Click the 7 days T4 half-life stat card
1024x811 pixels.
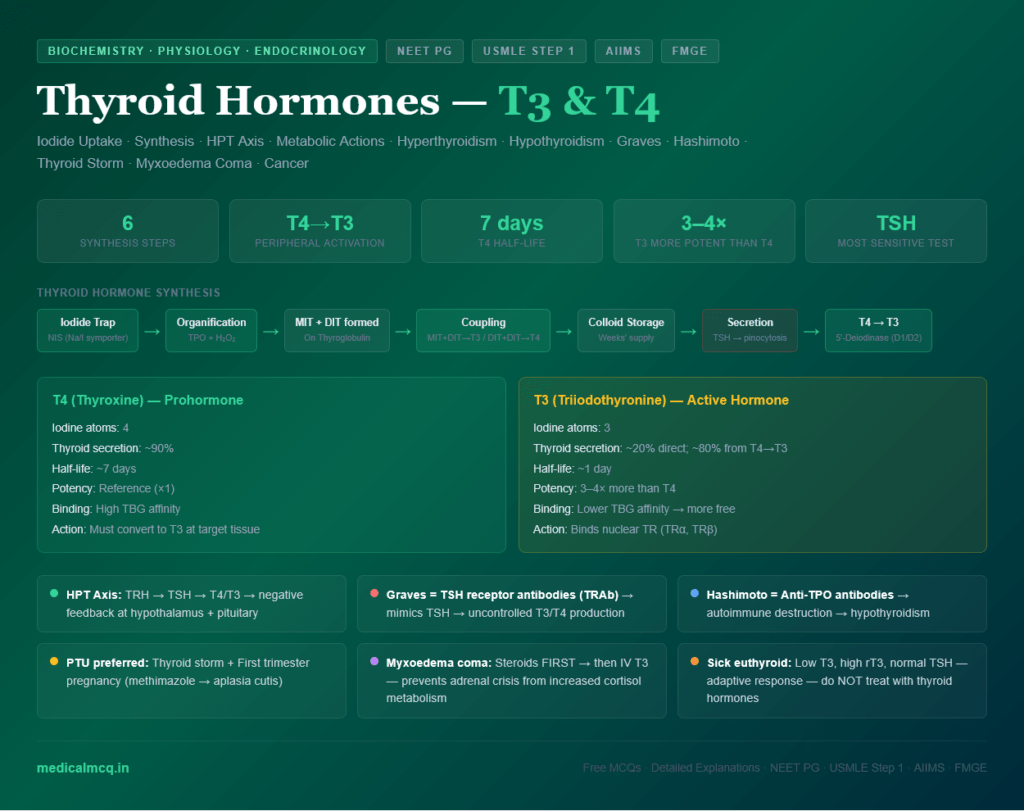[511, 231]
